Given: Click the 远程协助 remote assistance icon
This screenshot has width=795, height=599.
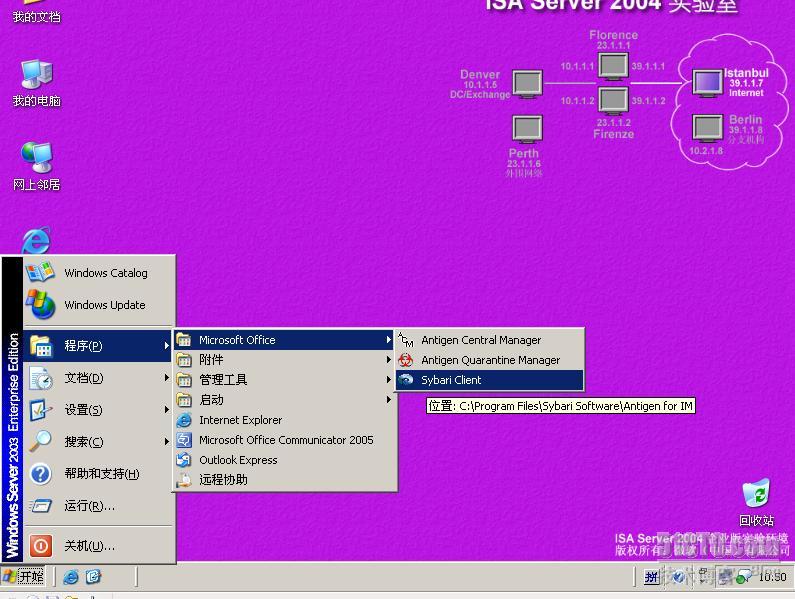Looking at the screenshot, I should point(184,480).
